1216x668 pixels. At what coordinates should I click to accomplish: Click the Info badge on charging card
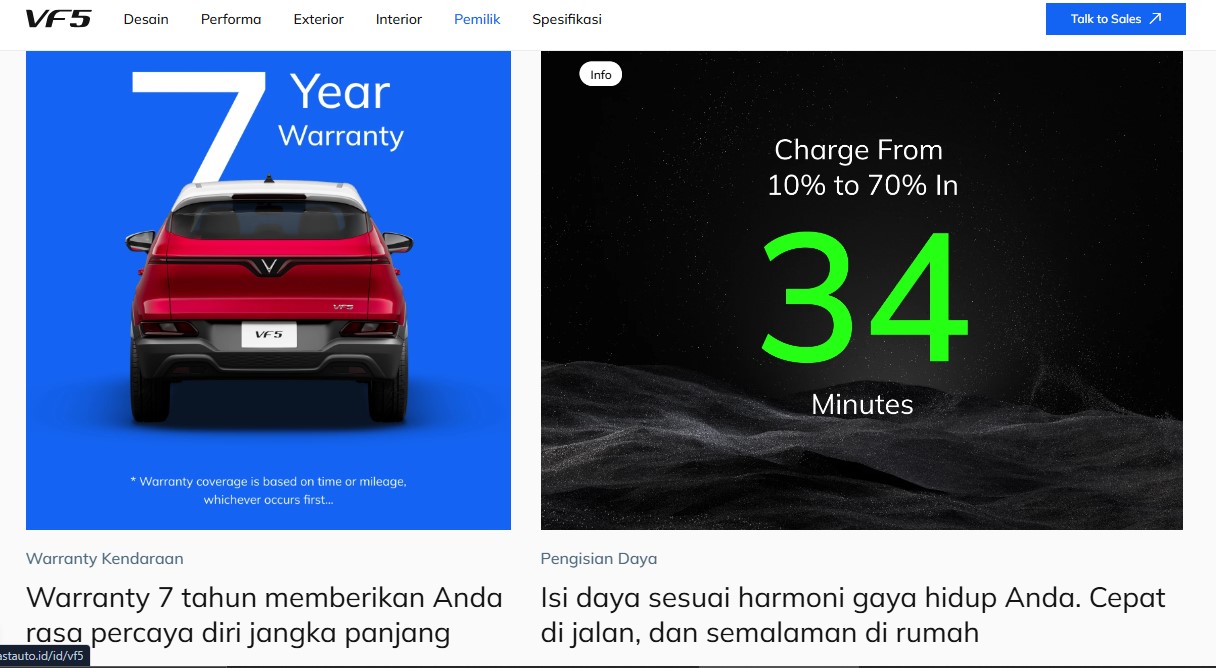pos(601,75)
